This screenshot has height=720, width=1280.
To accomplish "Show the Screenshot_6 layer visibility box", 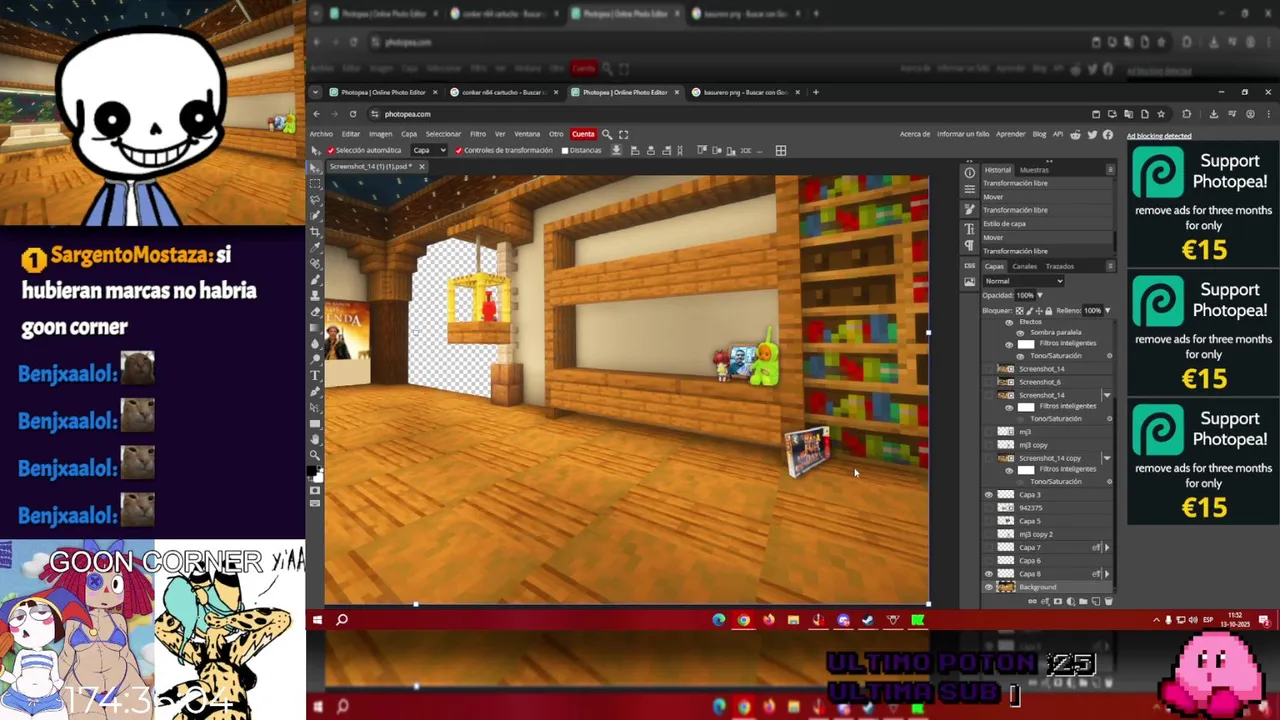I will (x=989, y=382).
